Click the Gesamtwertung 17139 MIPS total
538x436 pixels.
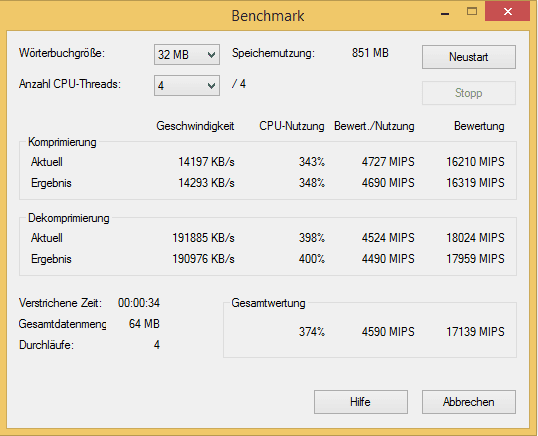tap(475, 332)
